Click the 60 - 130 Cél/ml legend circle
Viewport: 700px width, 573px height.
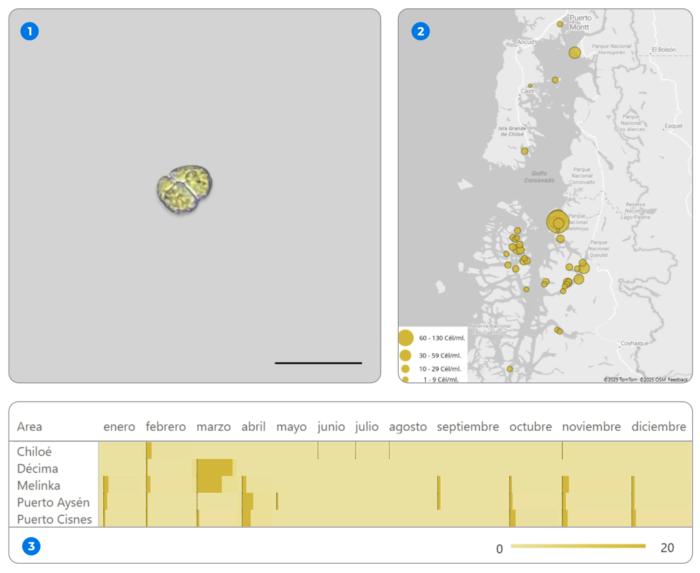click(406, 338)
